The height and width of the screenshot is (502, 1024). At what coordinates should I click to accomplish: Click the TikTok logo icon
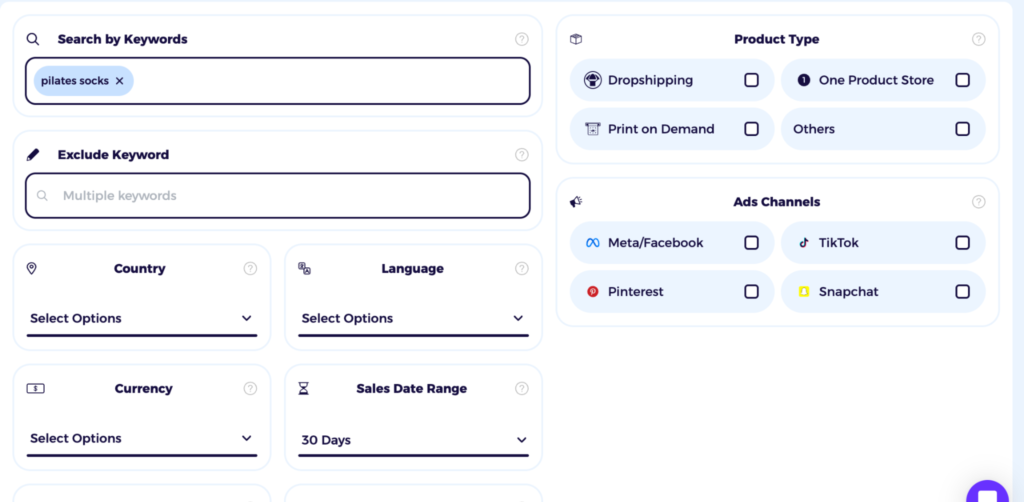point(803,243)
